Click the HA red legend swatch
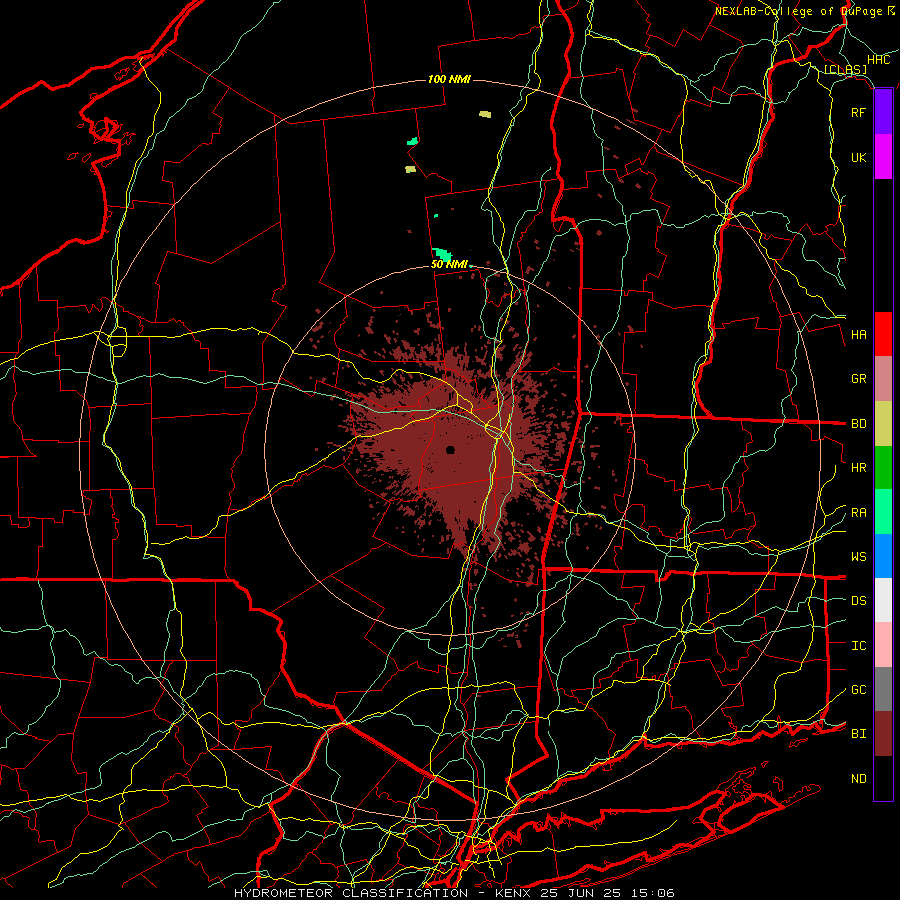This screenshot has height=900, width=900. 883,334
